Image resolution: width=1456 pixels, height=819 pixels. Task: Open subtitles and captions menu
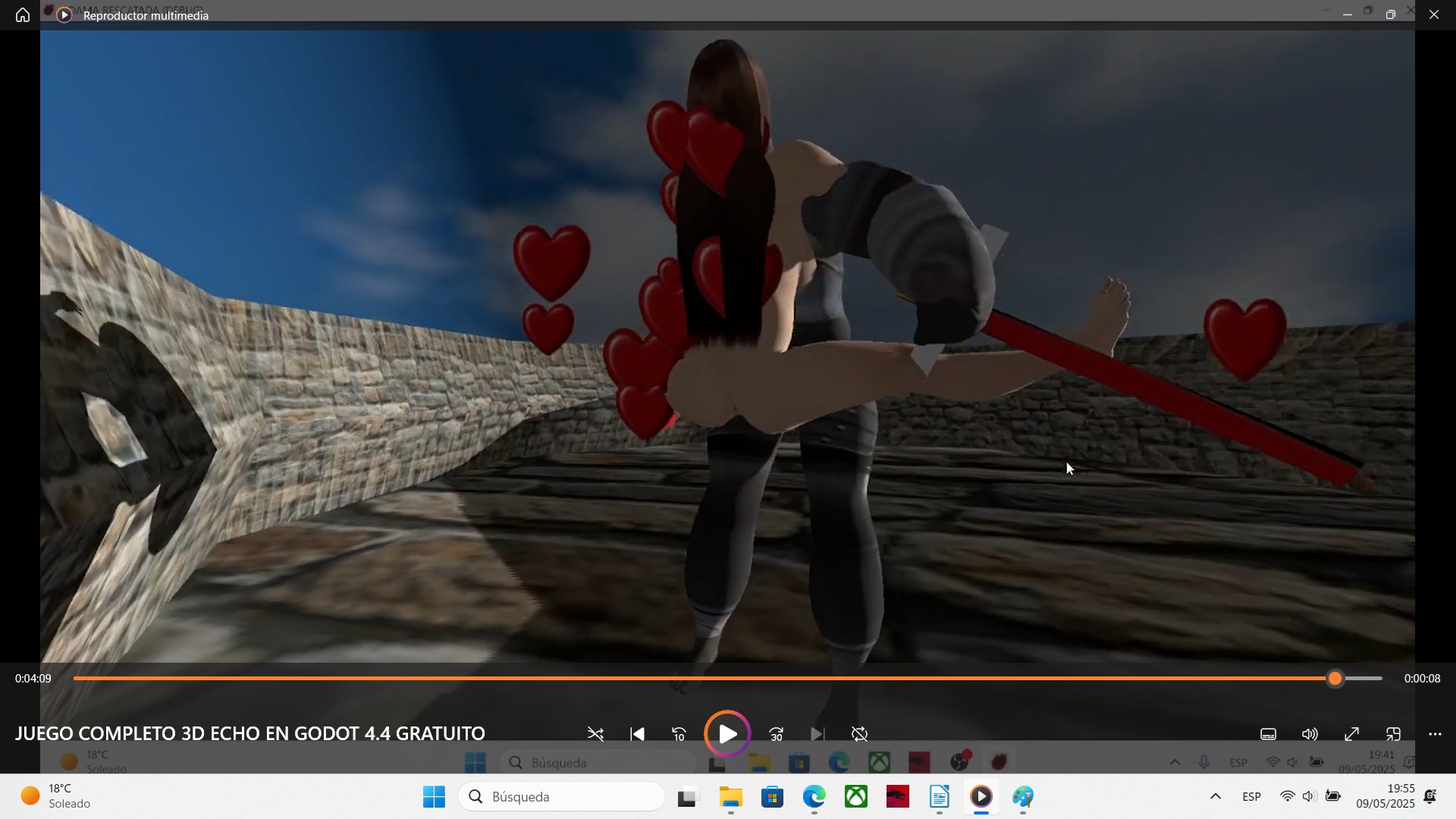1269,734
